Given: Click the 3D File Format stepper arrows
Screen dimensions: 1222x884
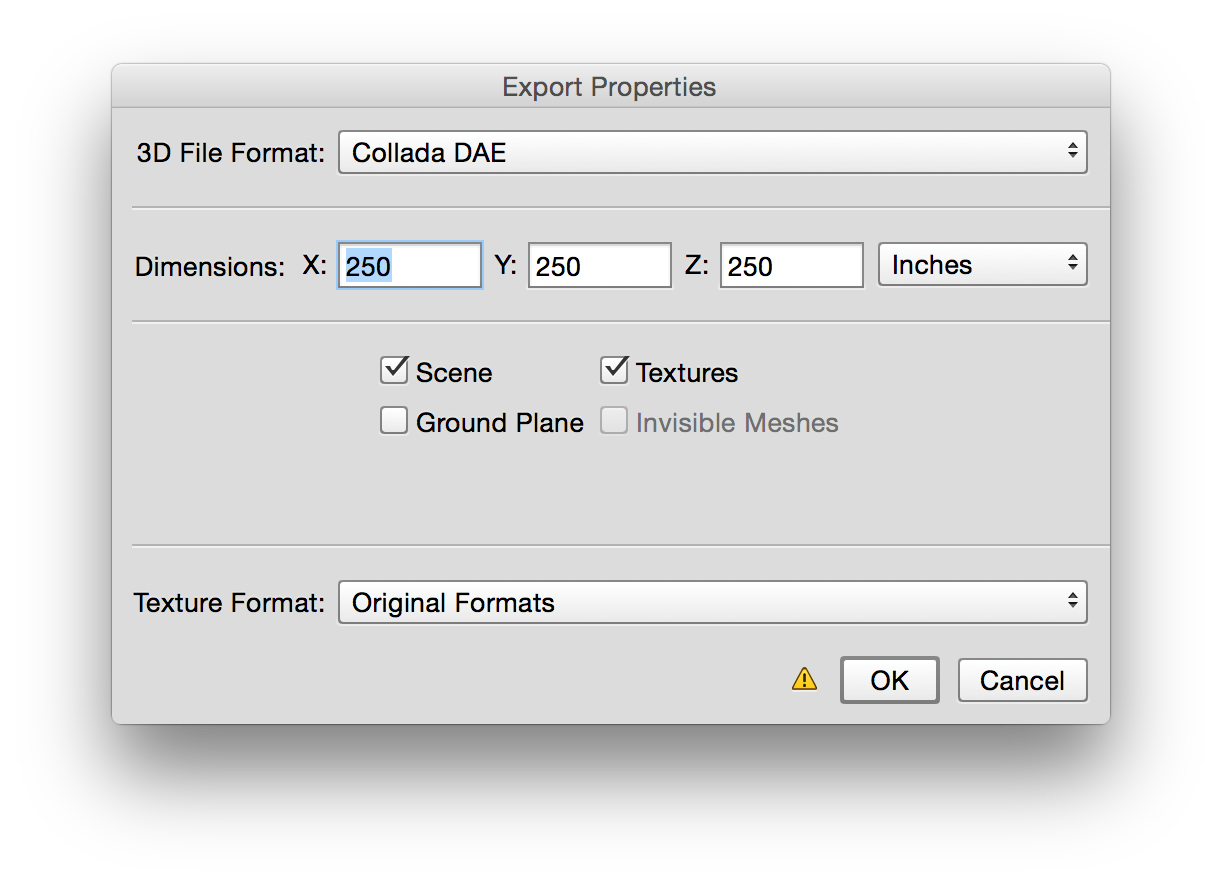Looking at the screenshot, I should 1072,152.
